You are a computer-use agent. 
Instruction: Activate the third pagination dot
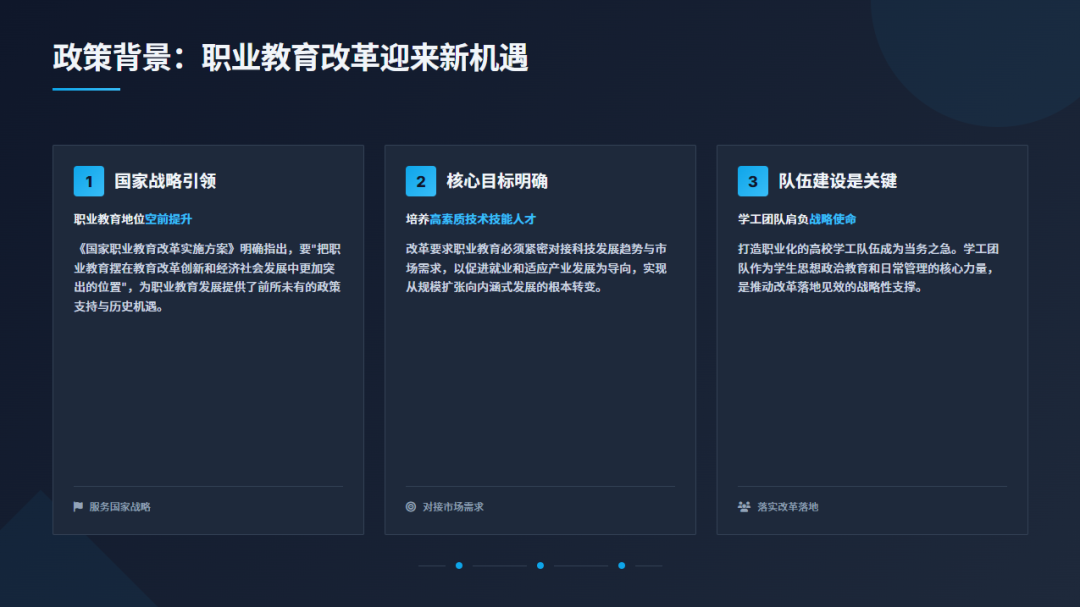pos(621,565)
